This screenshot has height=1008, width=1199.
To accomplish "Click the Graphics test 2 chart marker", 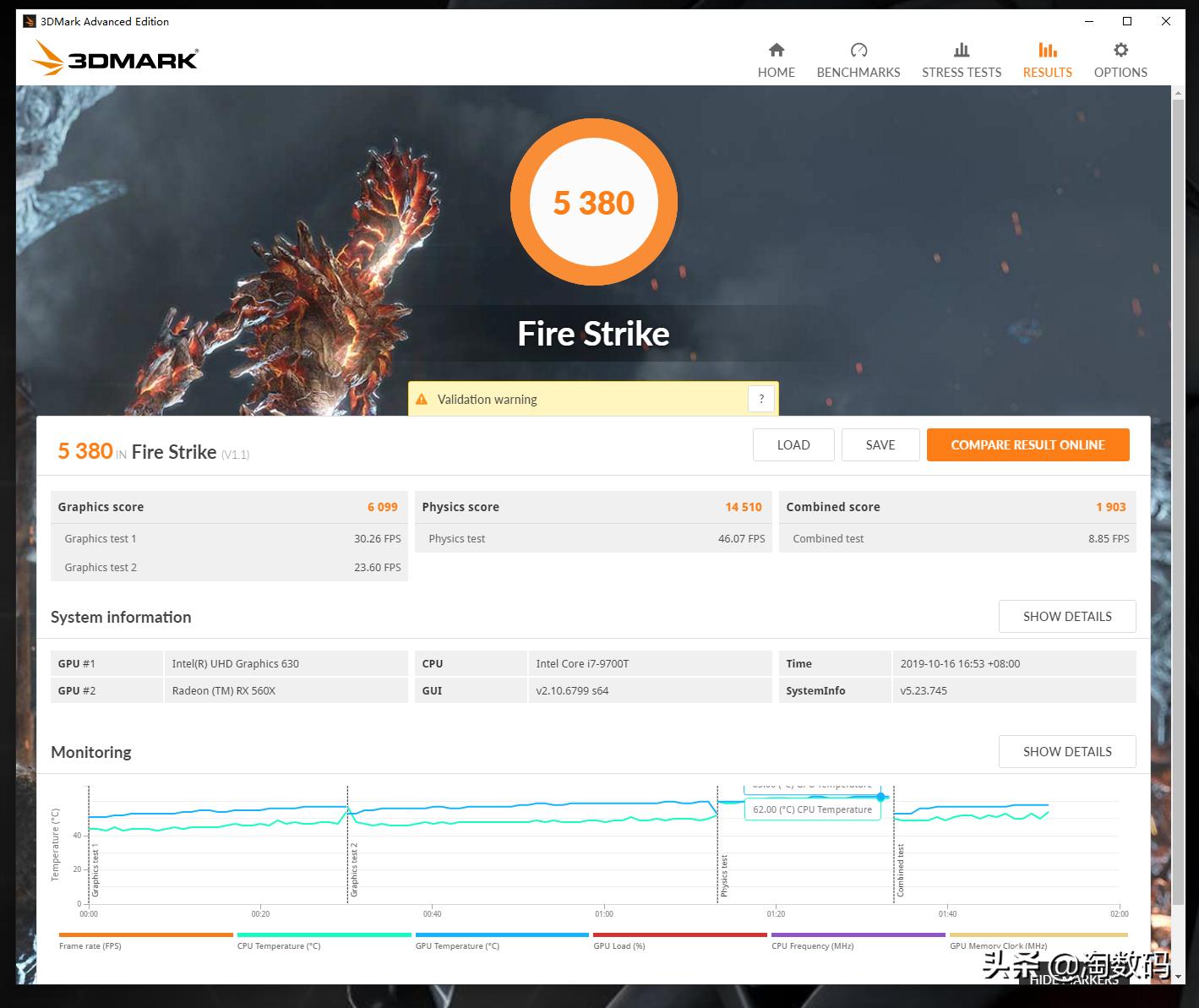I will (354, 869).
